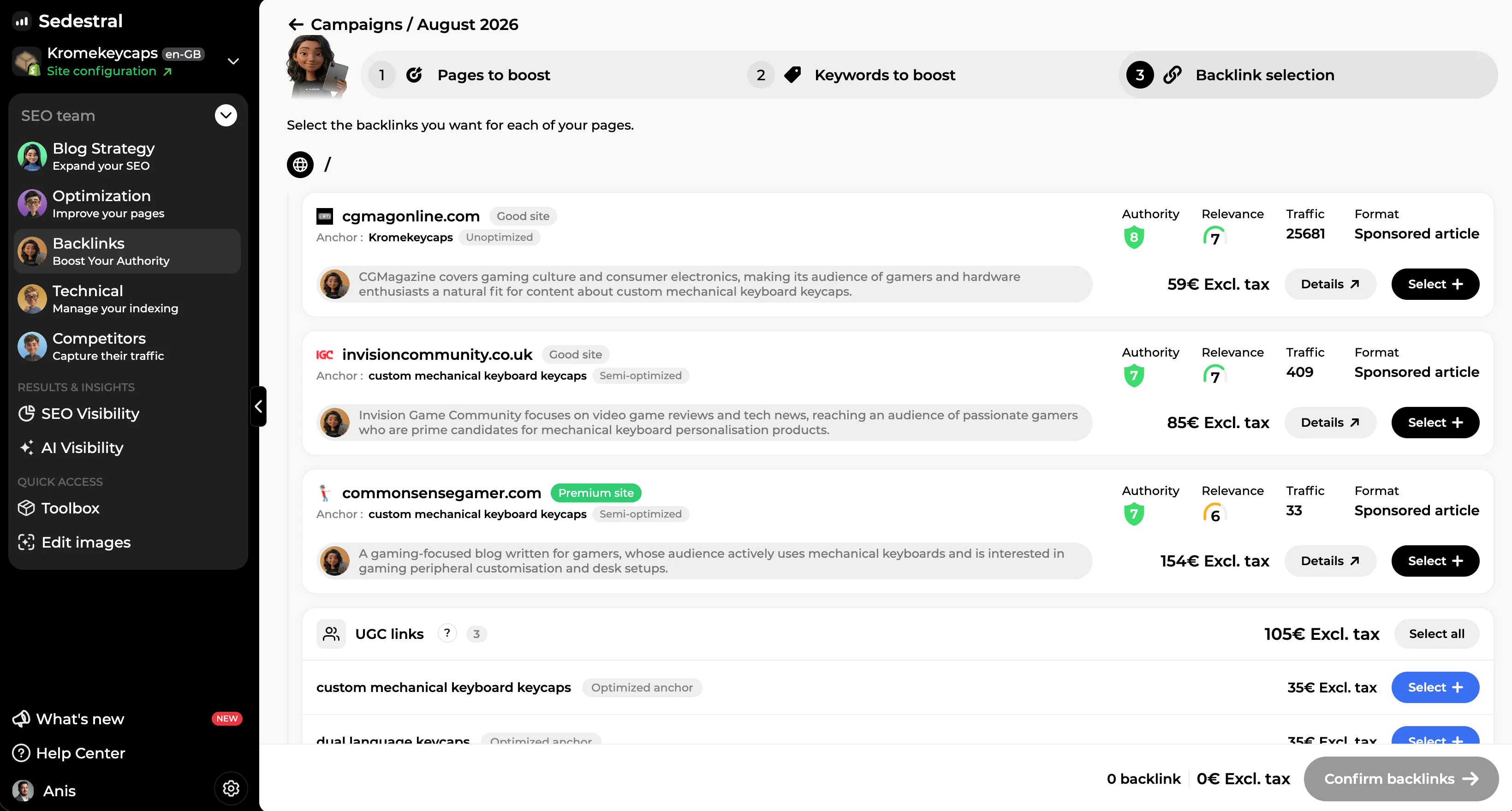Click the globe icon for root page
This screenshot has height=811, width=1512.
click(300, 165)
